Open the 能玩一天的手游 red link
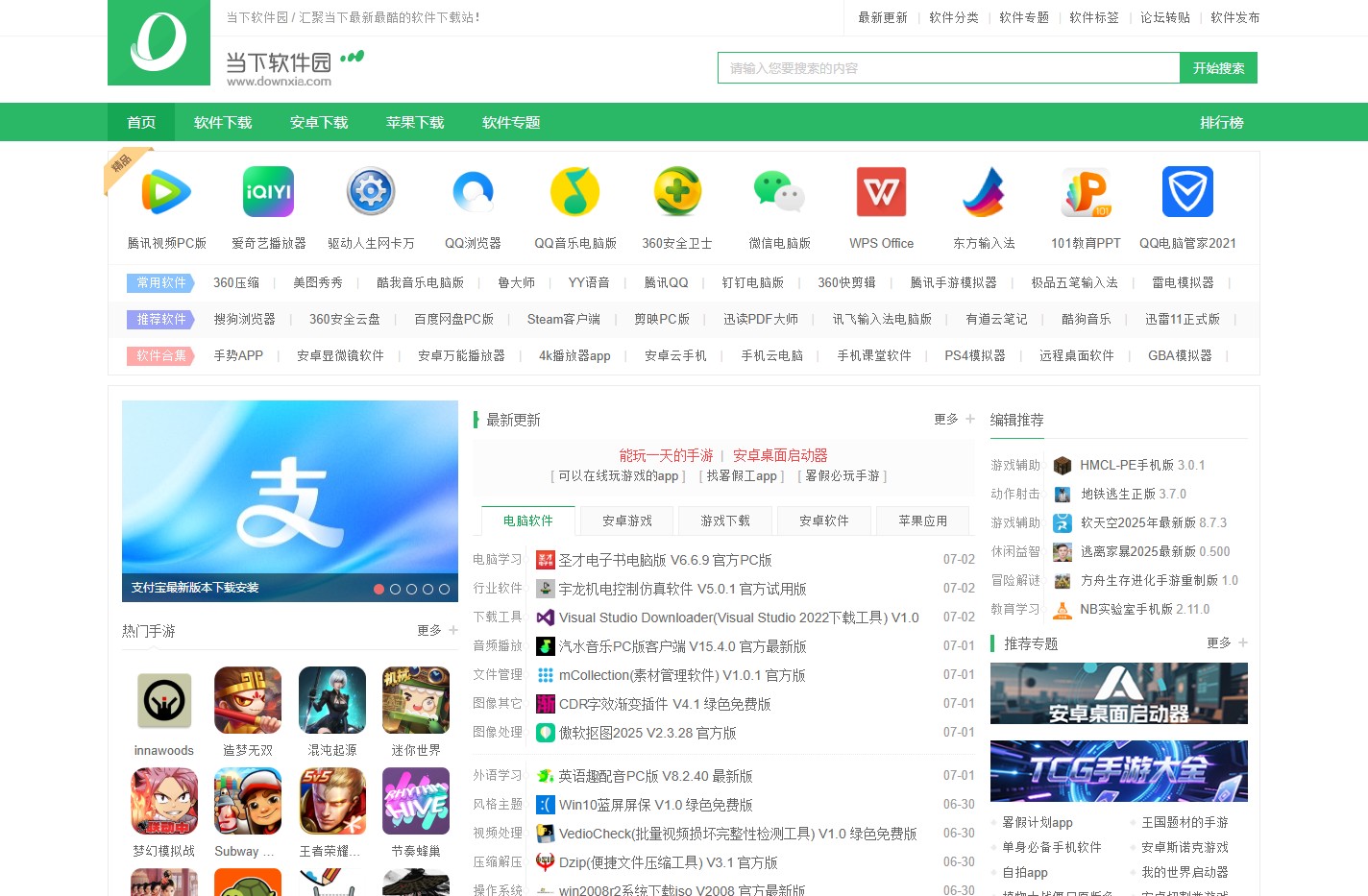Image resolution: width=1368 pixels, height=896 pixels. (667, 455)
